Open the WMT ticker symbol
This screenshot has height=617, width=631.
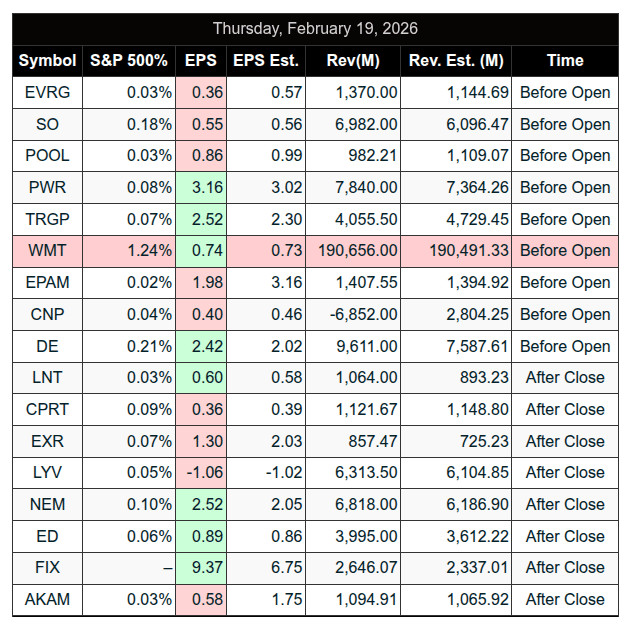tap(47, 251)
